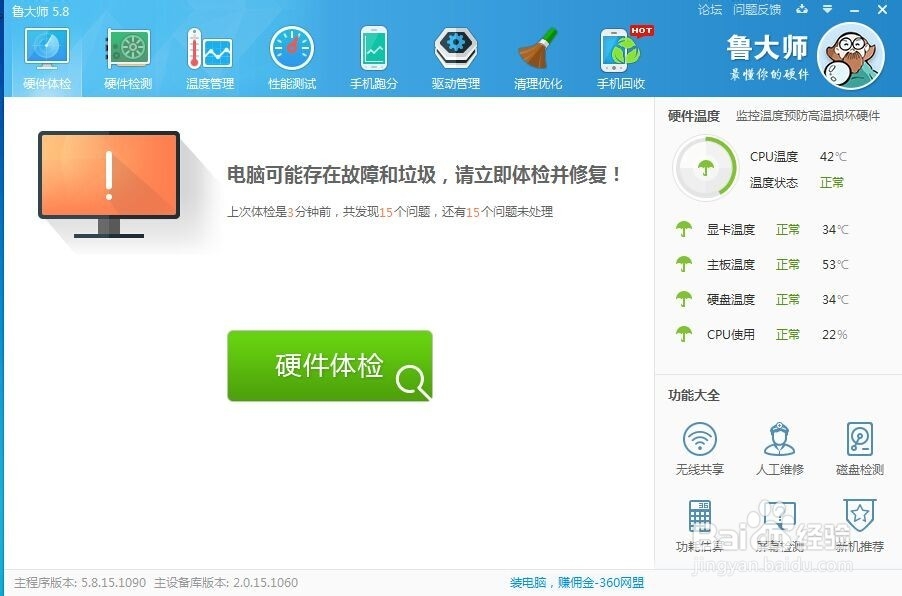Open the 装机推荐 shield star tool
Image resolution: width=902 pixels, height=596 pixels.
pyautogui.click(x=860, y=525)
